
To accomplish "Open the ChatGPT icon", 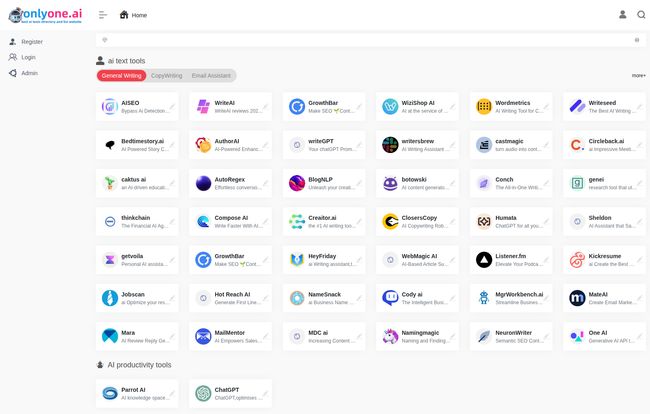I will click(203, 394).
